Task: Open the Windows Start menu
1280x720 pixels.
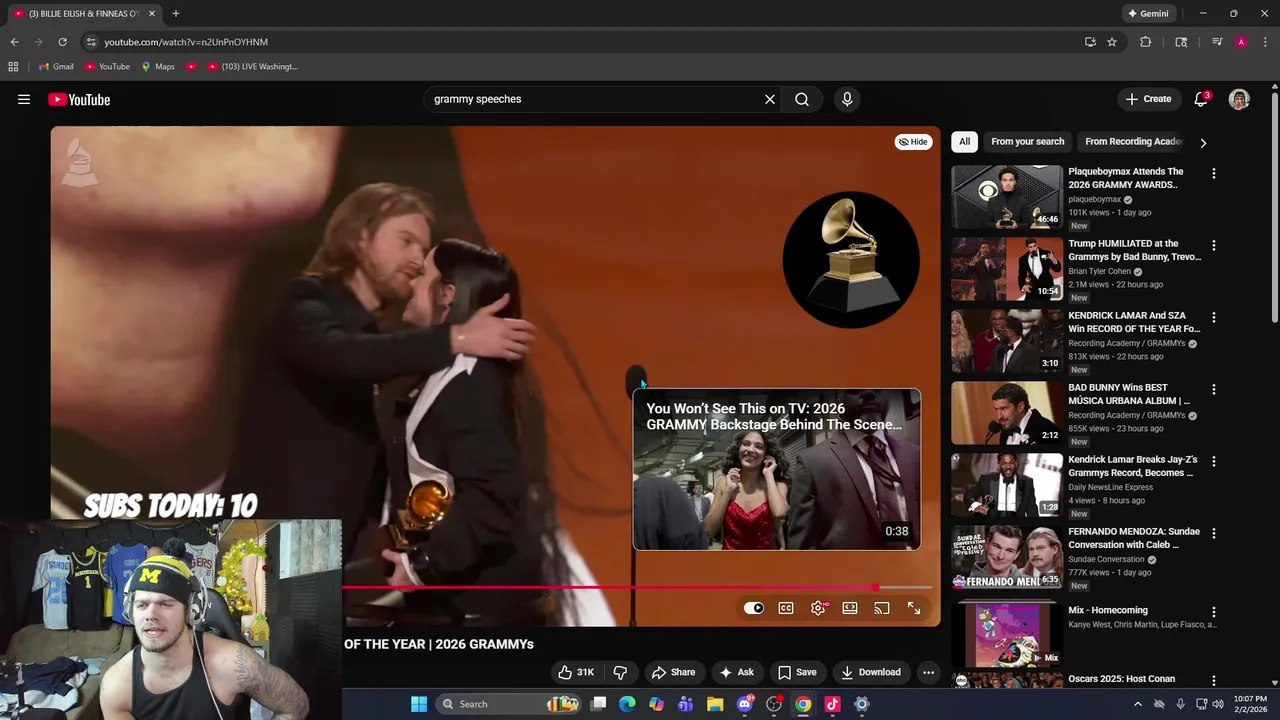Action: (x=419, y=704)
